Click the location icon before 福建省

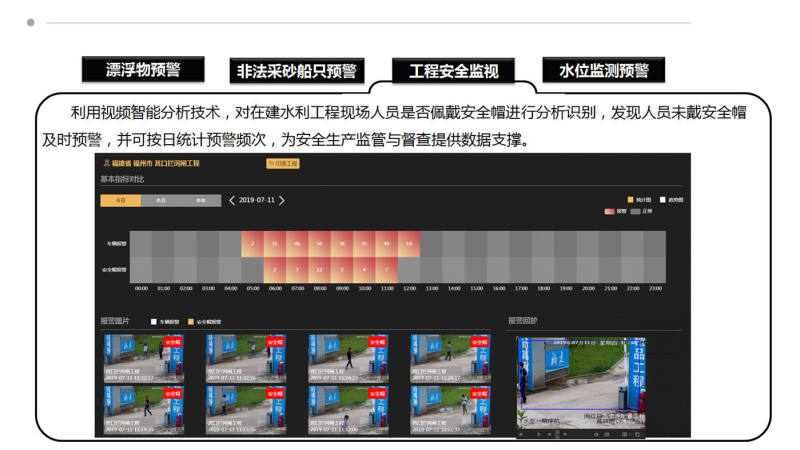pyautogui.click(x=107, y=162)
